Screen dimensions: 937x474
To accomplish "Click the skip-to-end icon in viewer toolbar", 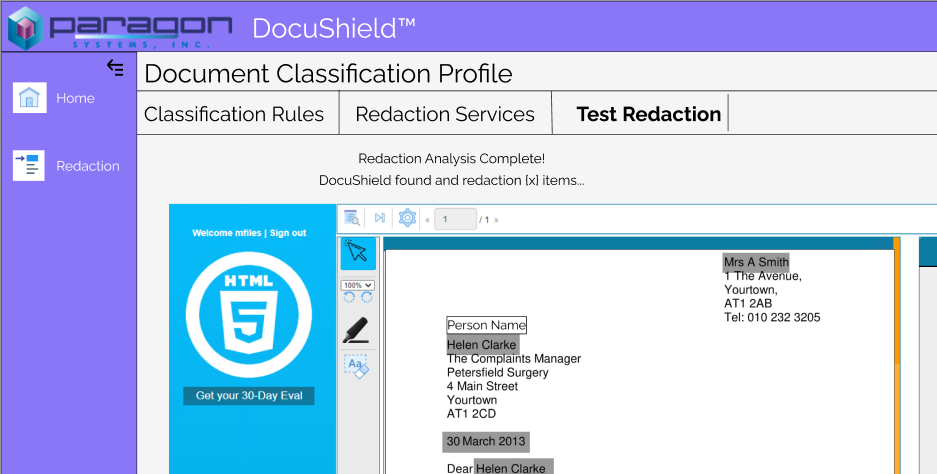I will tap(379, 218).
